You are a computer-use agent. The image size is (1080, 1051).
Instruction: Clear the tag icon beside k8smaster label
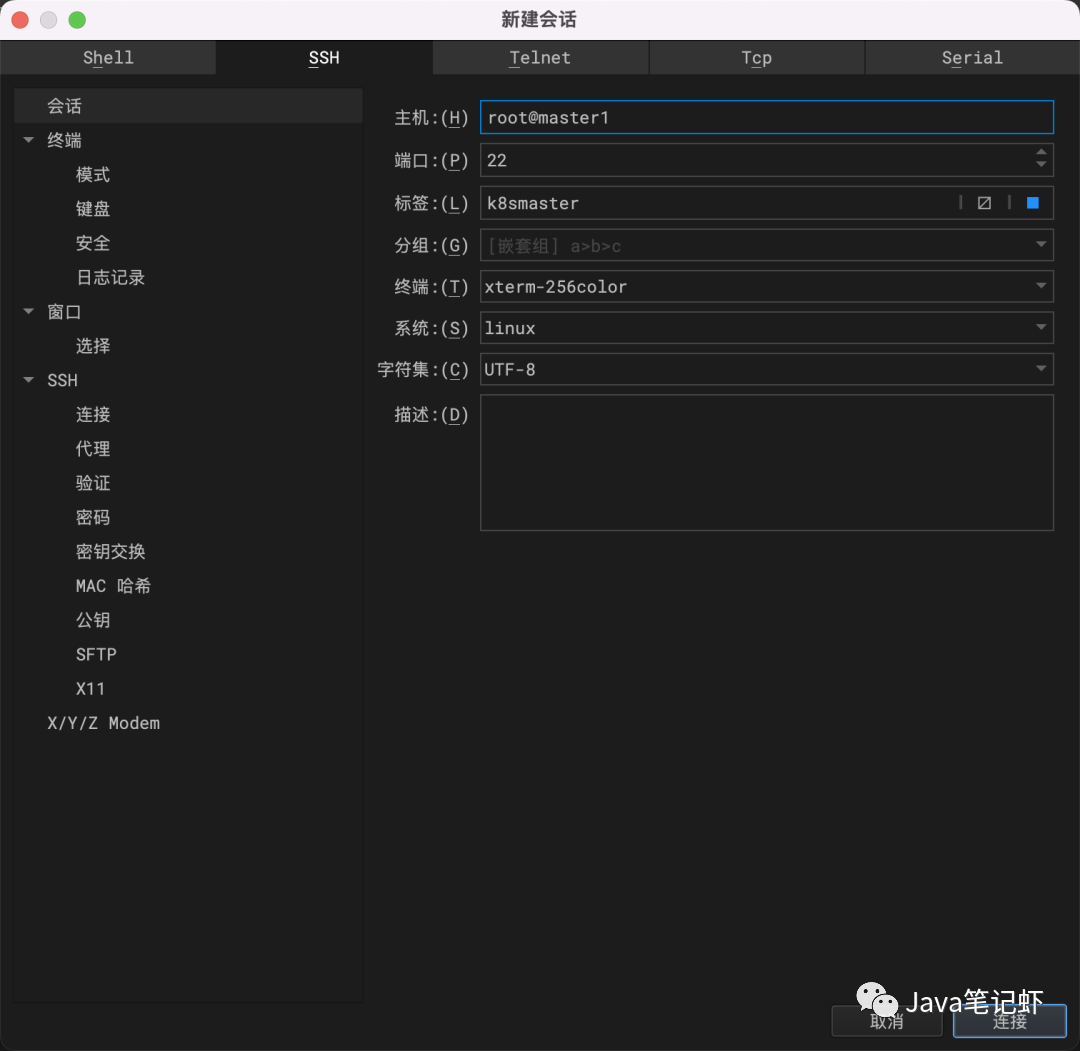pyautogui.click(x=984, y=202)
